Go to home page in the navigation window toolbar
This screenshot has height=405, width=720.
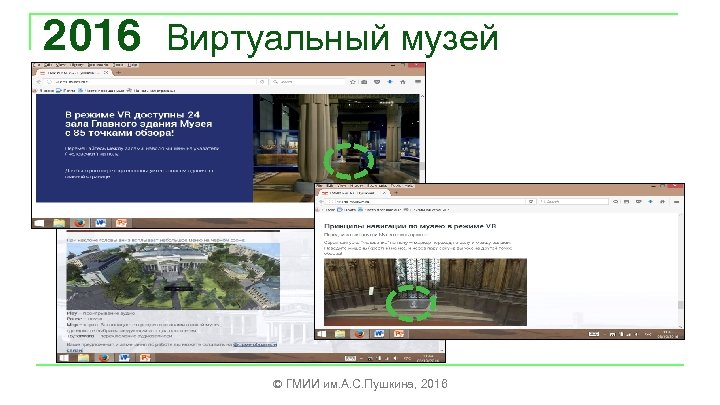tap(662, 202)
